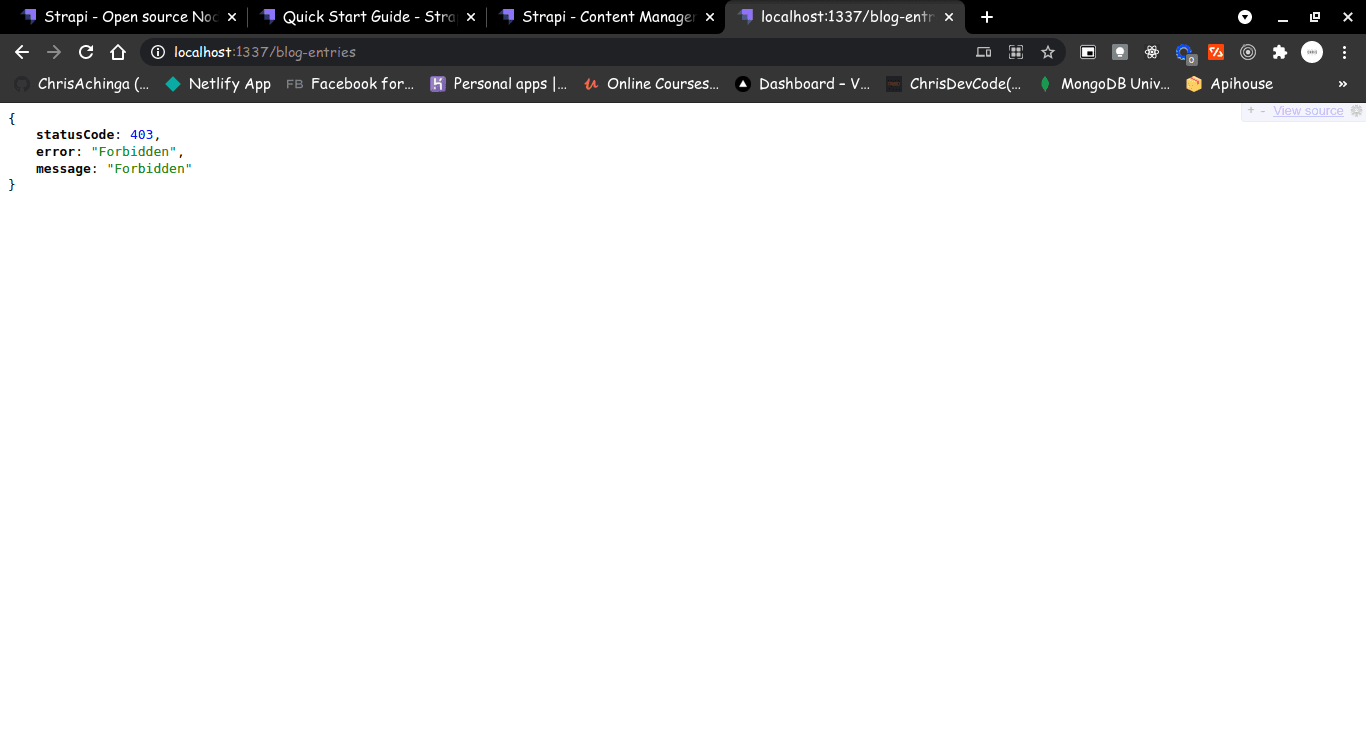
Task: Open the Dashboard – Vercel bookmark
Action: [803, 84]
